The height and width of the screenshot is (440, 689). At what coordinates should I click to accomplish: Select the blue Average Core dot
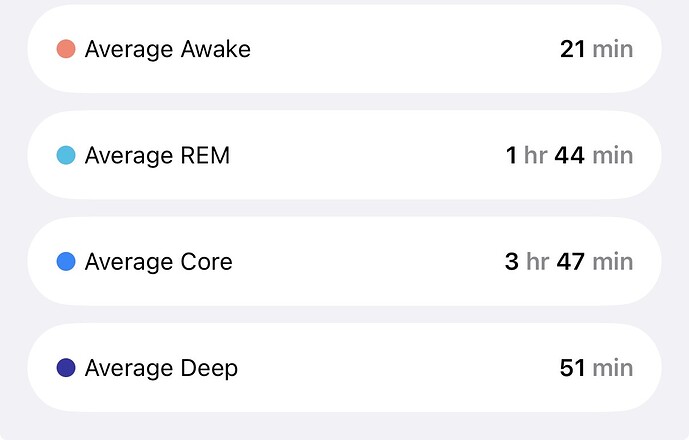tap(66, 262)
